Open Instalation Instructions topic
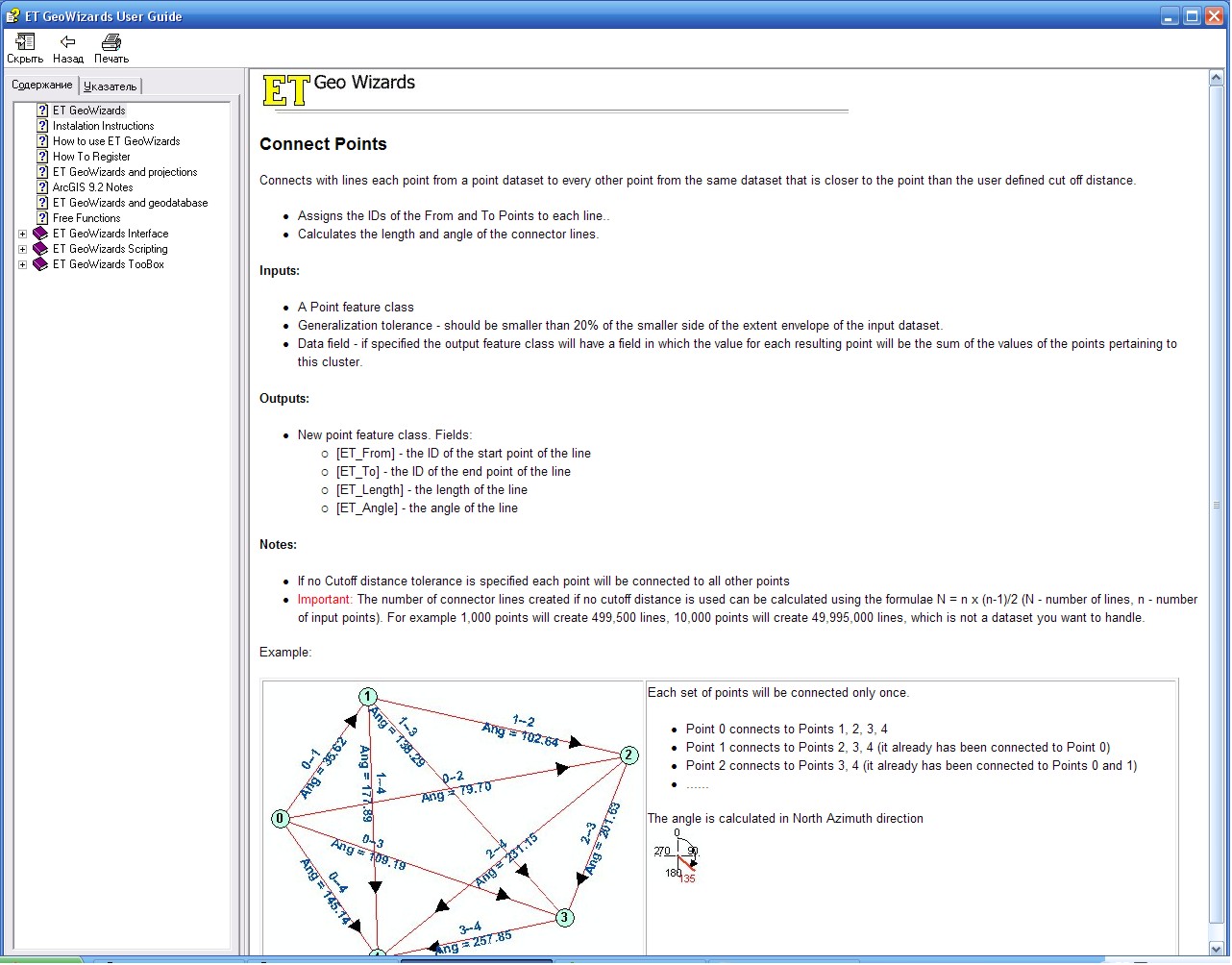1232x965 pixels. [x=103, y=126]
